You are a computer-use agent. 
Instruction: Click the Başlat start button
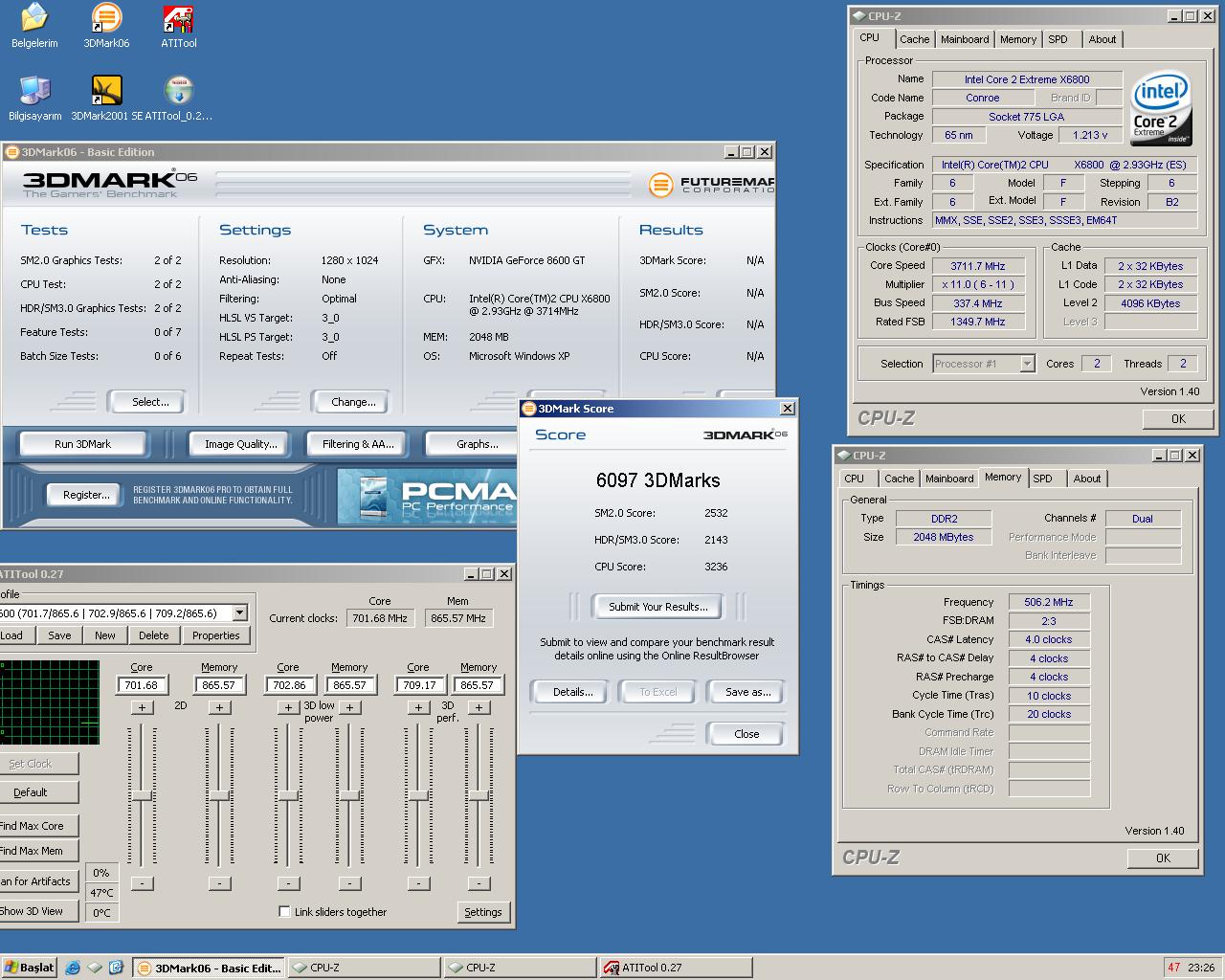point(29,968)
